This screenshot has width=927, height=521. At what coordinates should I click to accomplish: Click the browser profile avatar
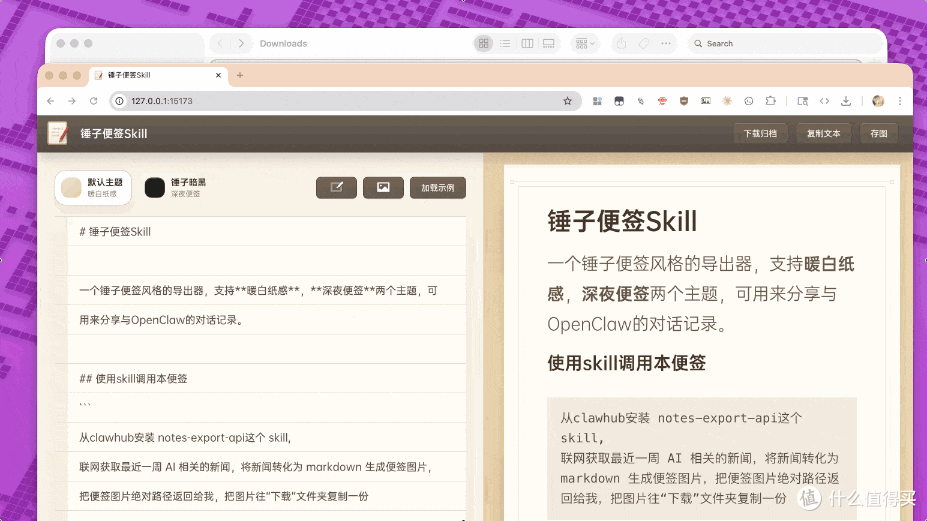(878, 101)
